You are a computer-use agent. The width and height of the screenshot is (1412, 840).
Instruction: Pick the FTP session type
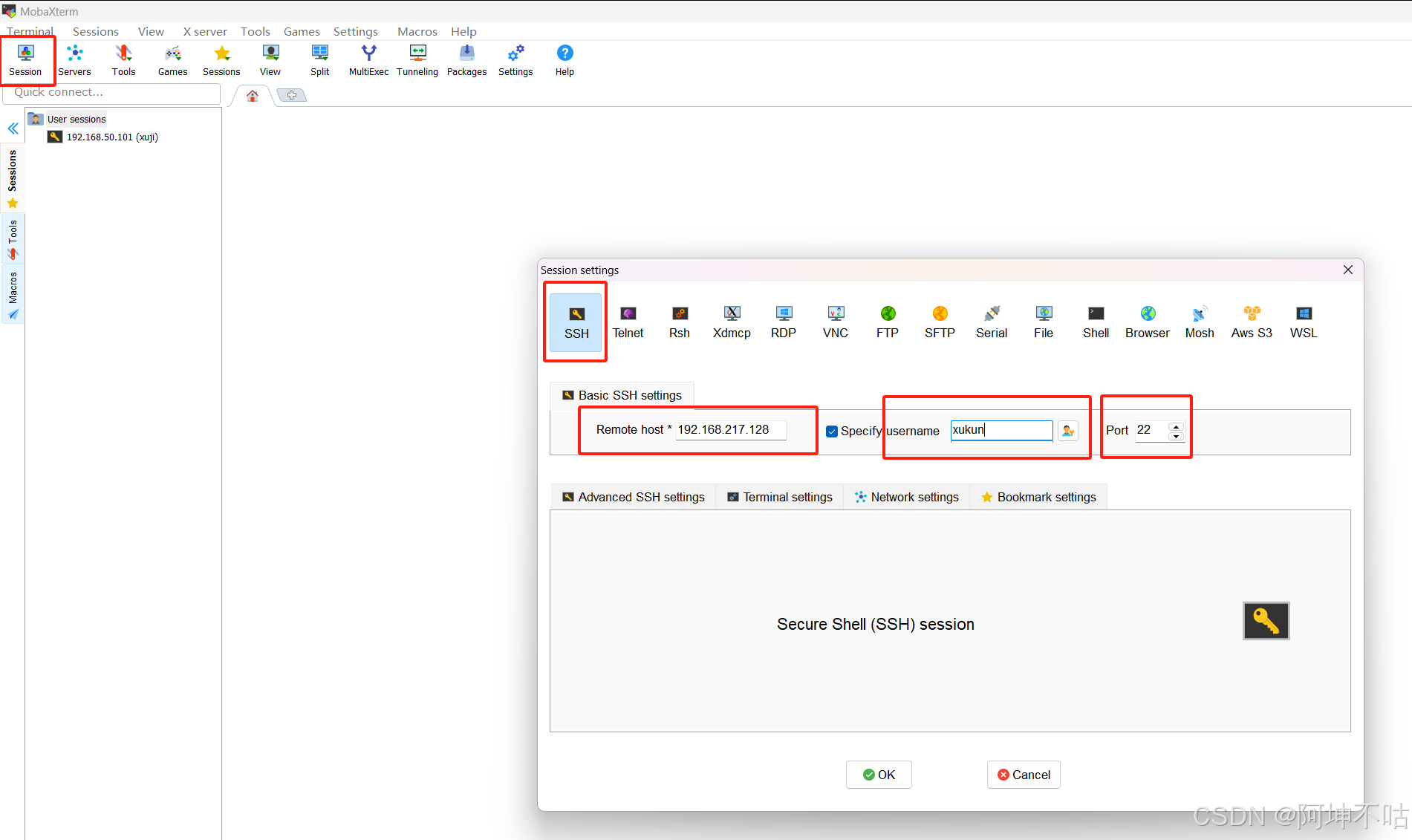pos(888,322)
